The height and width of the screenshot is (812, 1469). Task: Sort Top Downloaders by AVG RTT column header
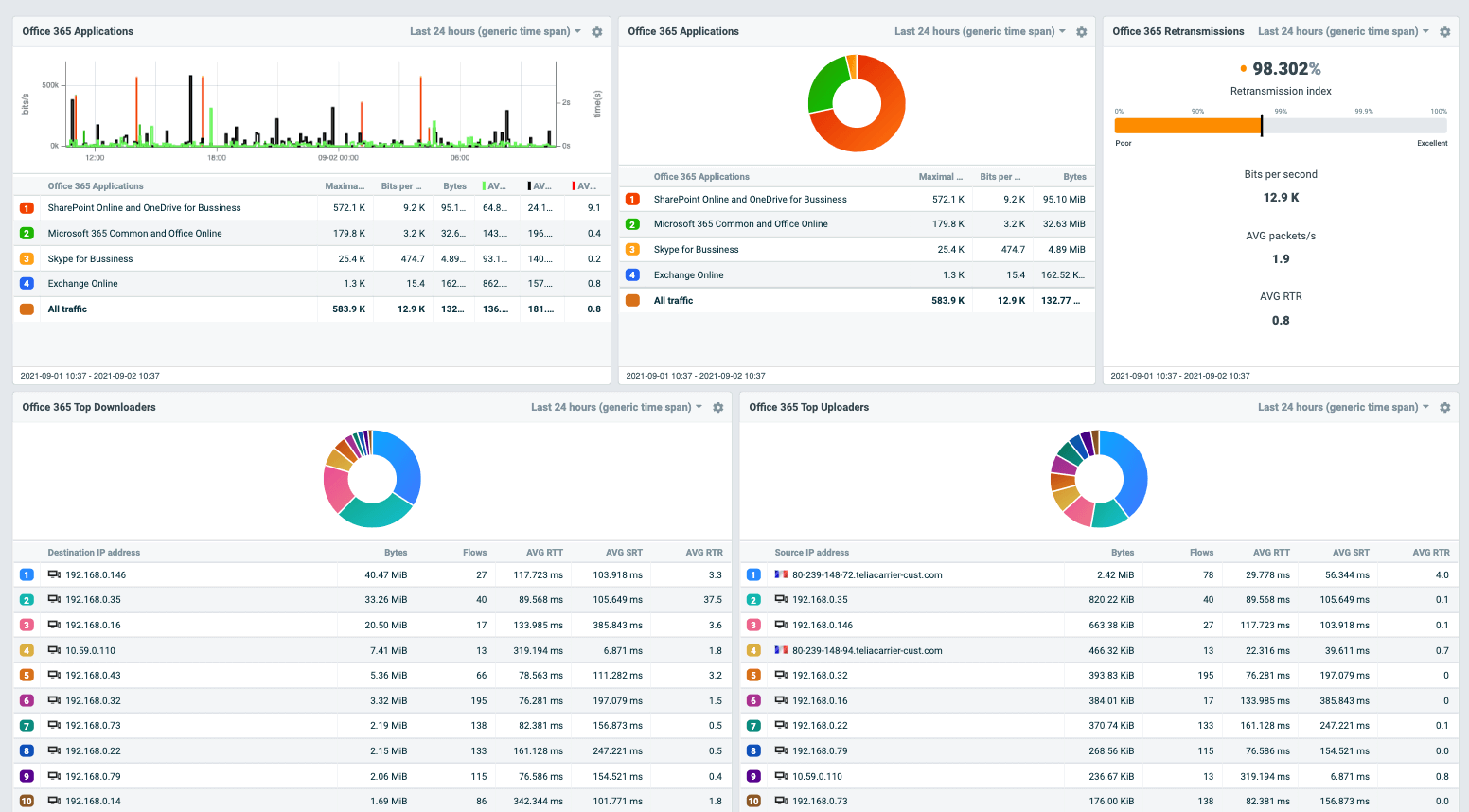pos(544,553)
